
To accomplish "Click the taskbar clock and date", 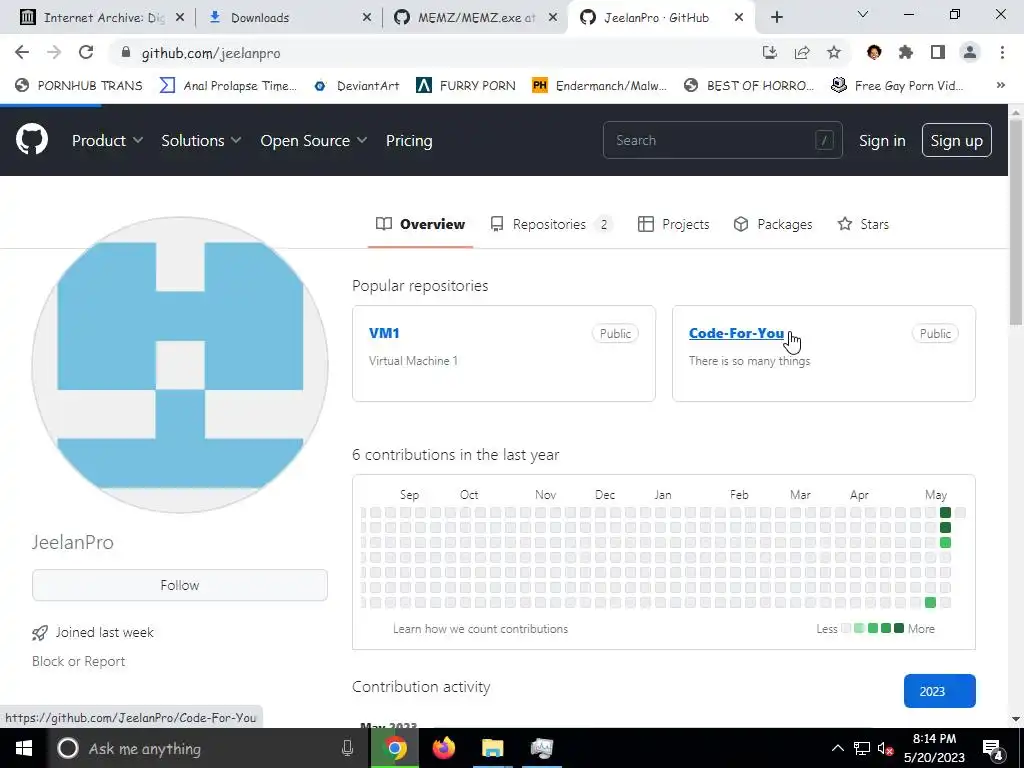I will coord(934,748).
